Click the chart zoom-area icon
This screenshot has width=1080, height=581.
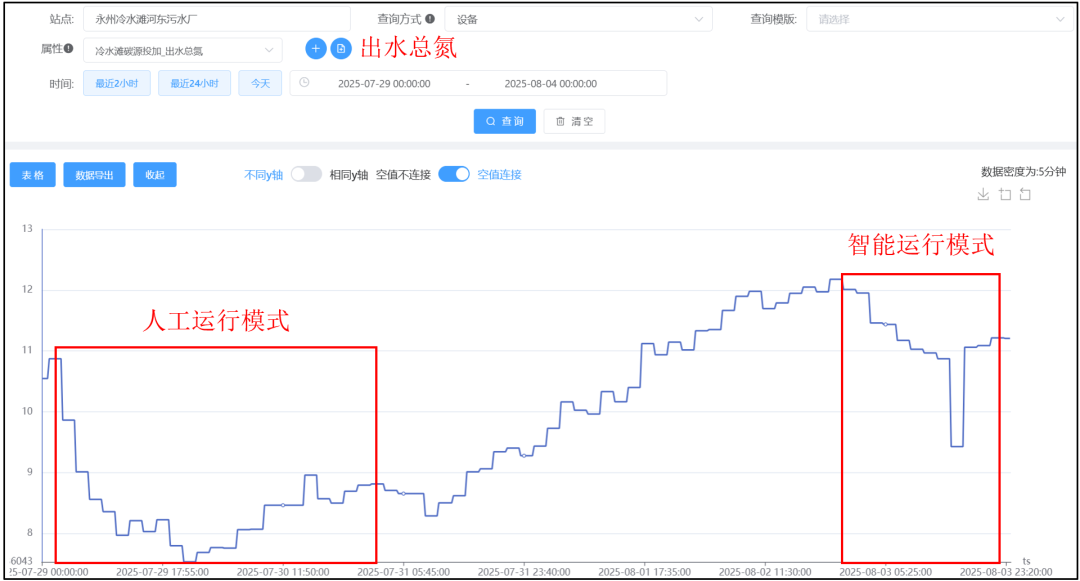tap(1005, 194)
